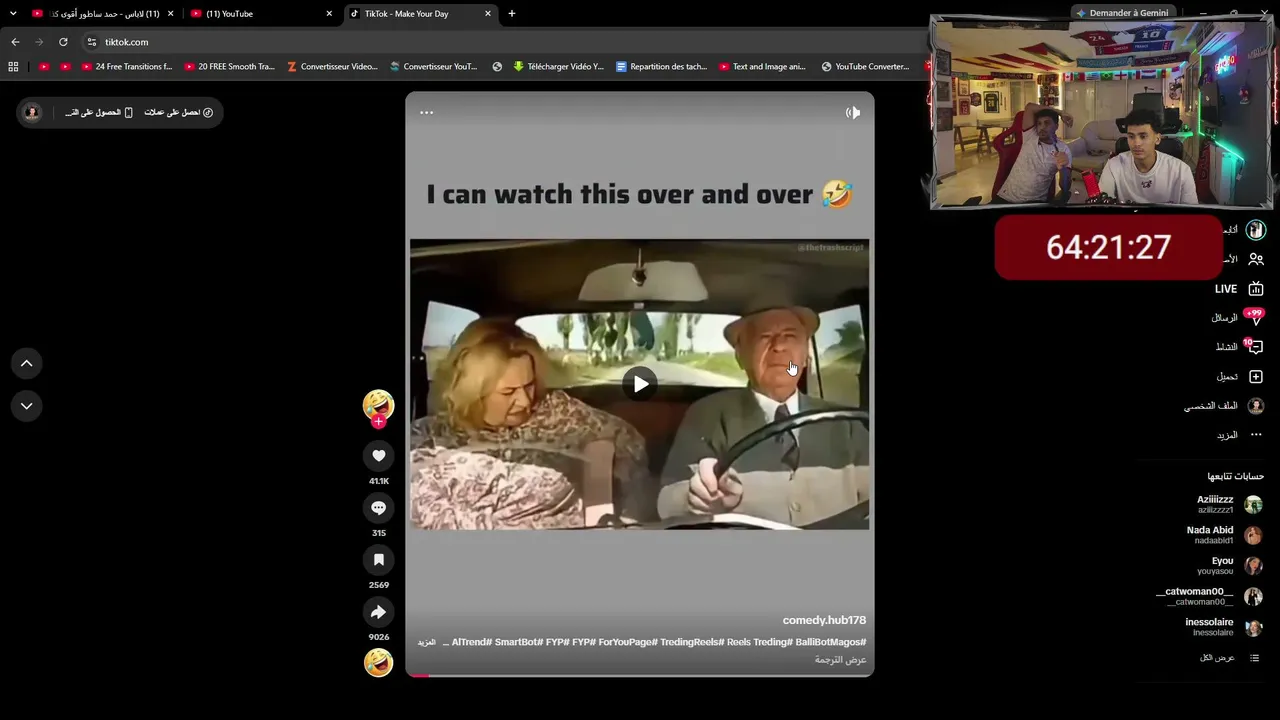The height and width of the screenshot is (720, 1280).
Task: Seek on the video progress bar
Action: [640, 675]
